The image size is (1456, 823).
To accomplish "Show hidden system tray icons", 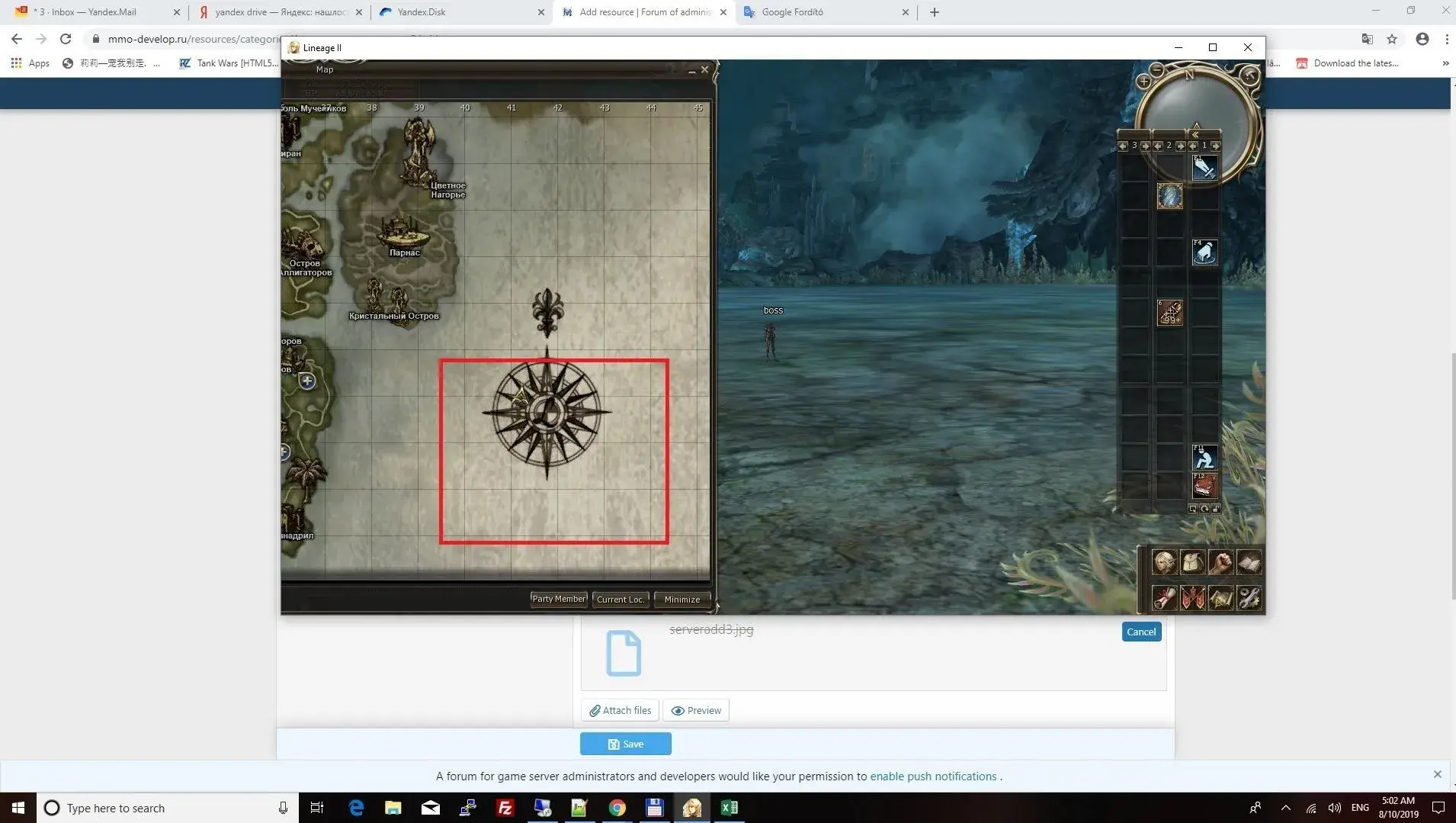I will [1285, 808].
